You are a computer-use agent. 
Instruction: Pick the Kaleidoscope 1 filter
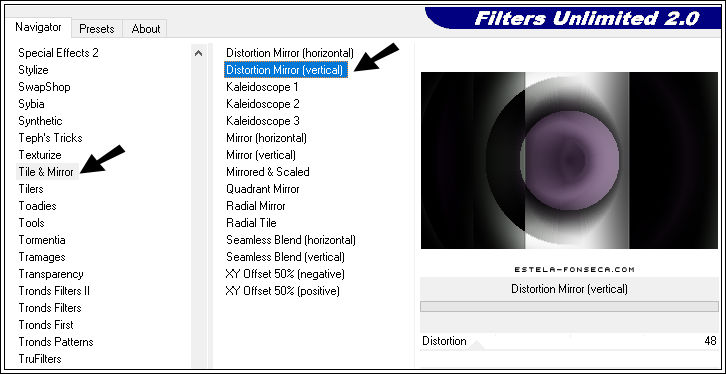(x=263, y=87)
